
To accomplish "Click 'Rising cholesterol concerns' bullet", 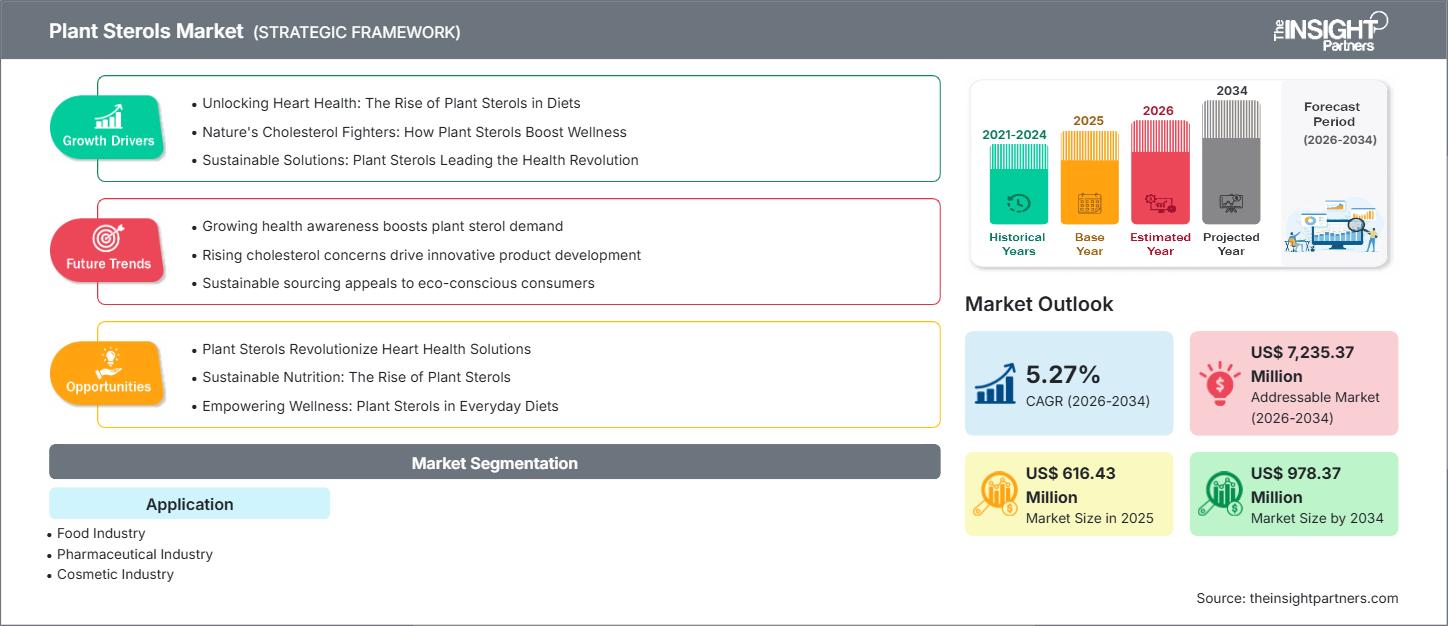I will [x=421, y=254].
